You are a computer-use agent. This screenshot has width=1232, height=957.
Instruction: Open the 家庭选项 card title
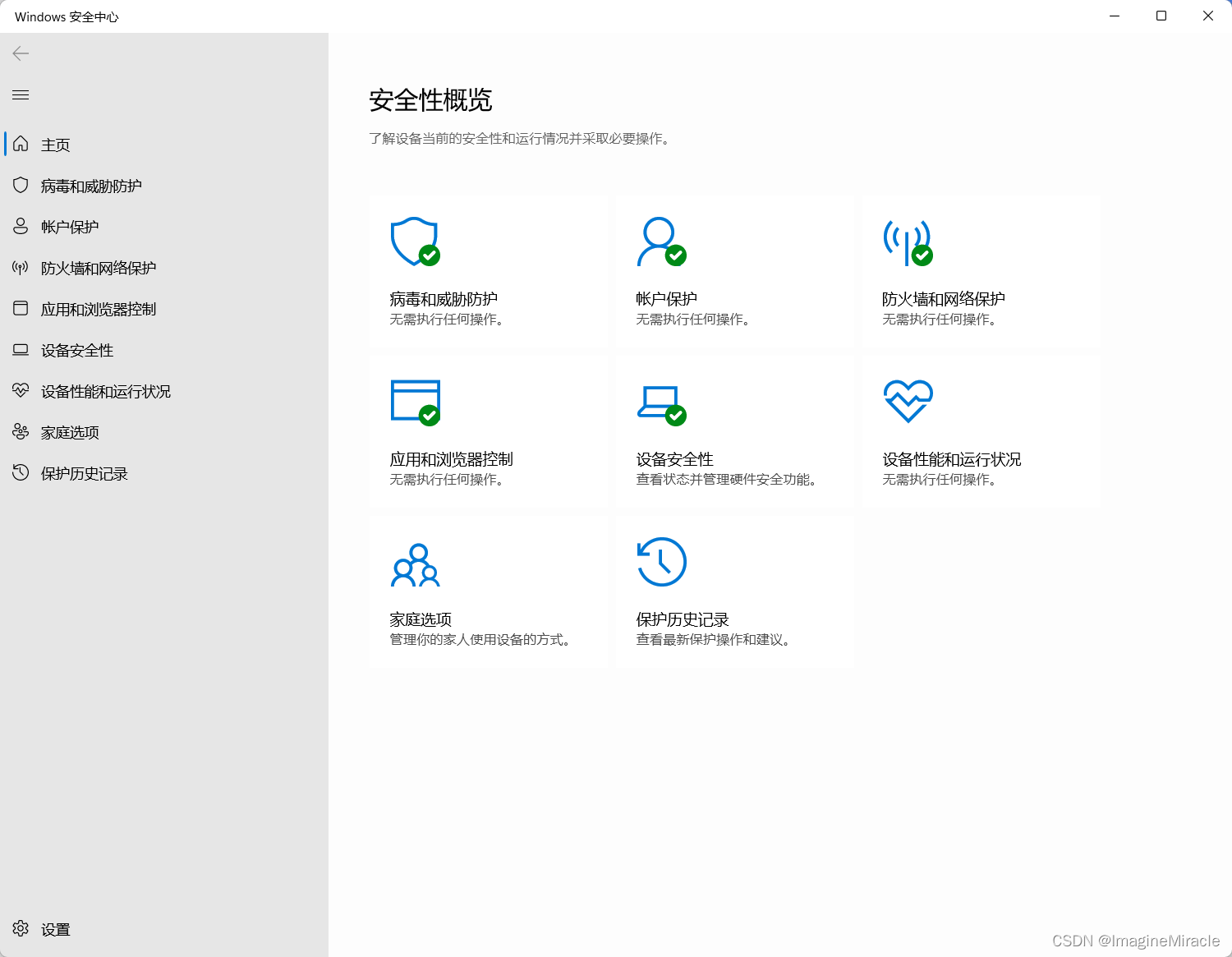421,619
